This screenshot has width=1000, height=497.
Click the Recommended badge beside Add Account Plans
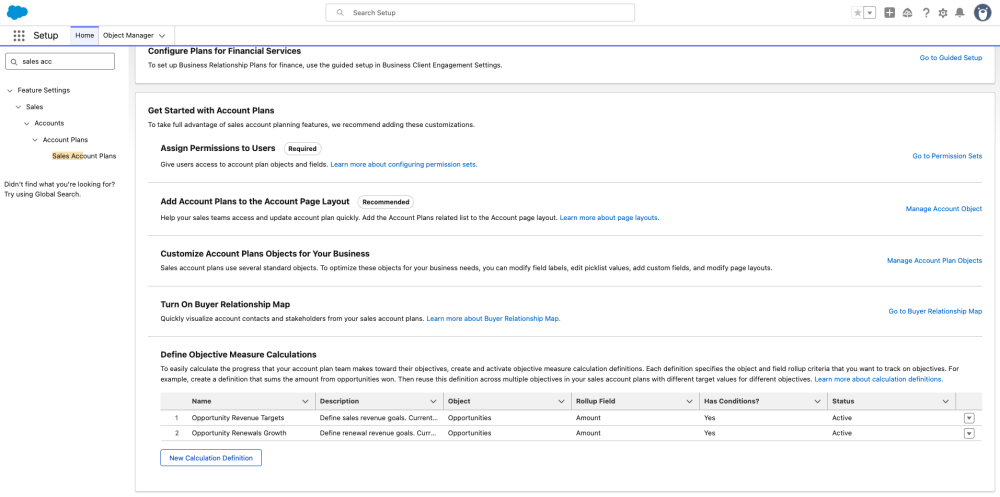(385, 202)
